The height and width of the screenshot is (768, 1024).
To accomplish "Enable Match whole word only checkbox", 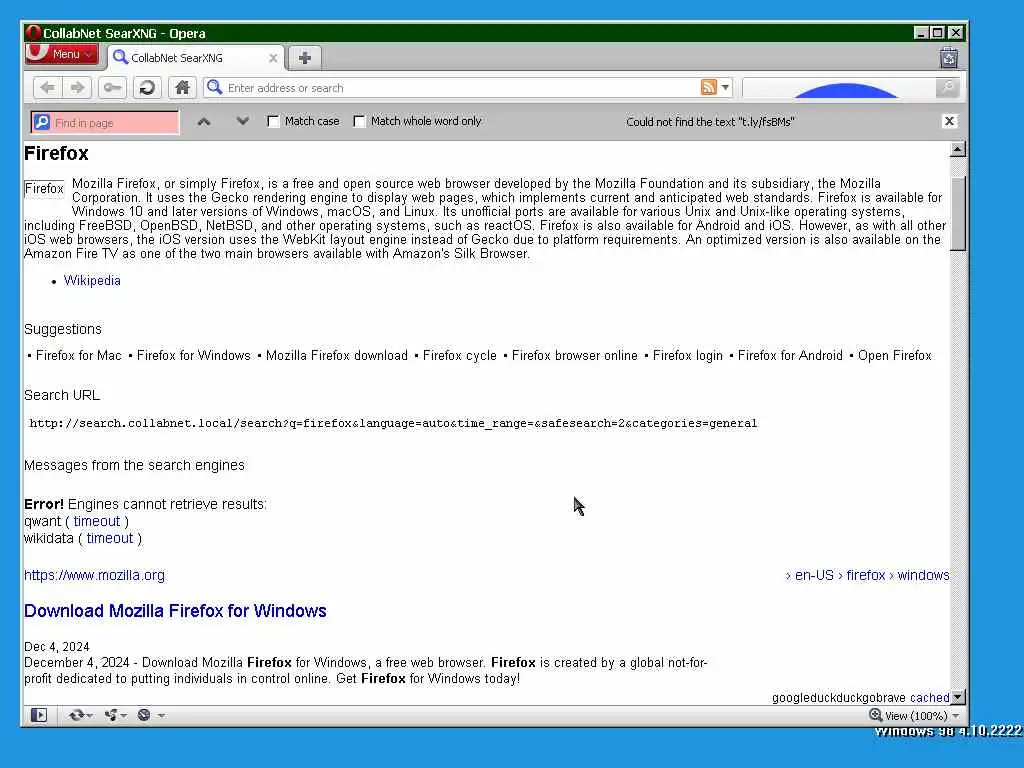I will (x=359, y=121).
